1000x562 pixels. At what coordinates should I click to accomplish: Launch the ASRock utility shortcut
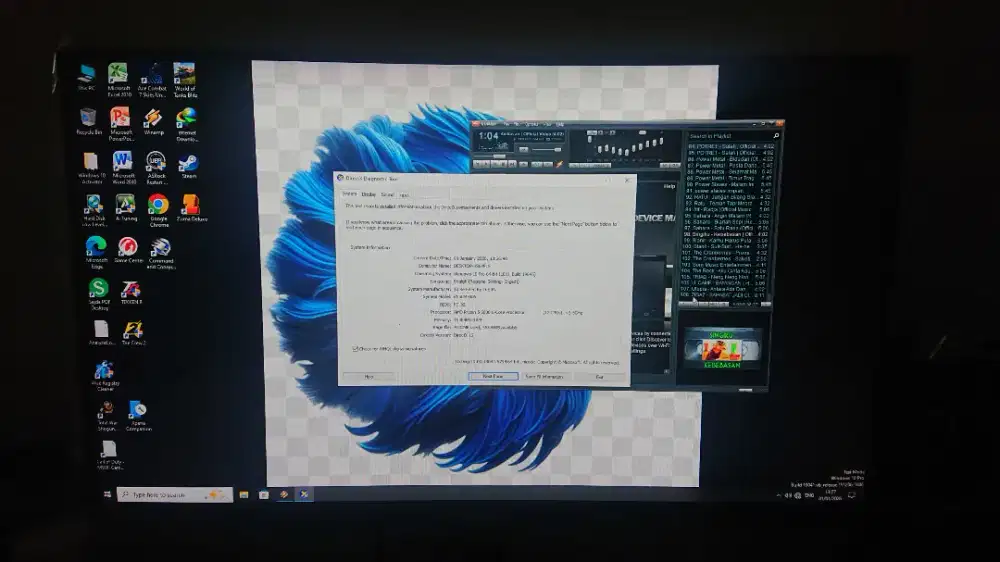pyautogui.click(x=156, y=168)
